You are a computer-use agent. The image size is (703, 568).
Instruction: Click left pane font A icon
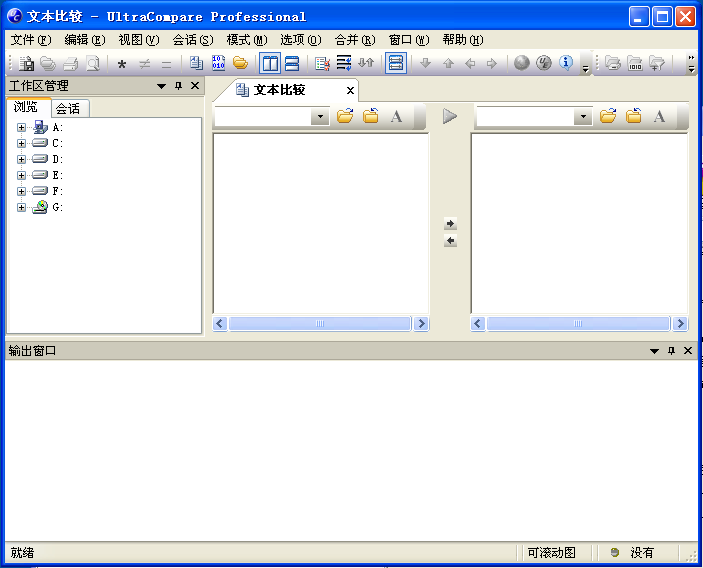[396, 117]
